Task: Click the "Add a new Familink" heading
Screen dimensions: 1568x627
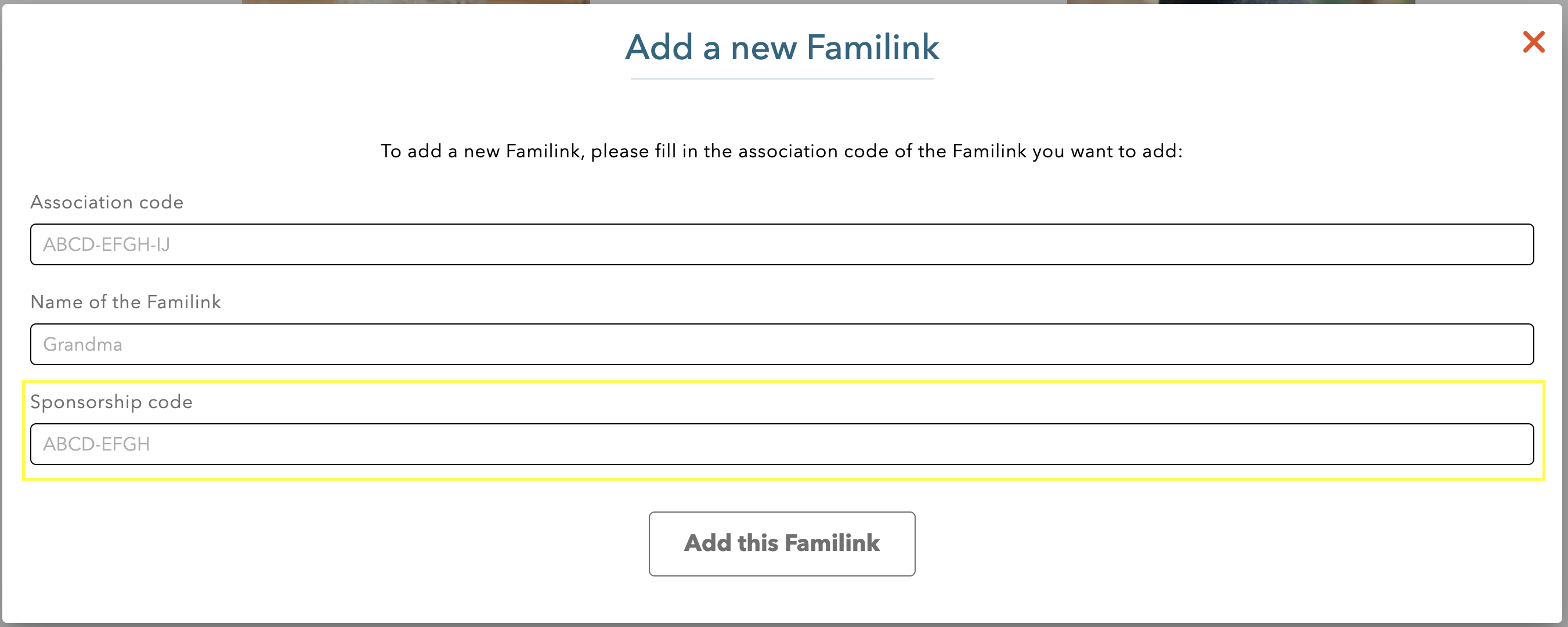Action: point(782,48)
